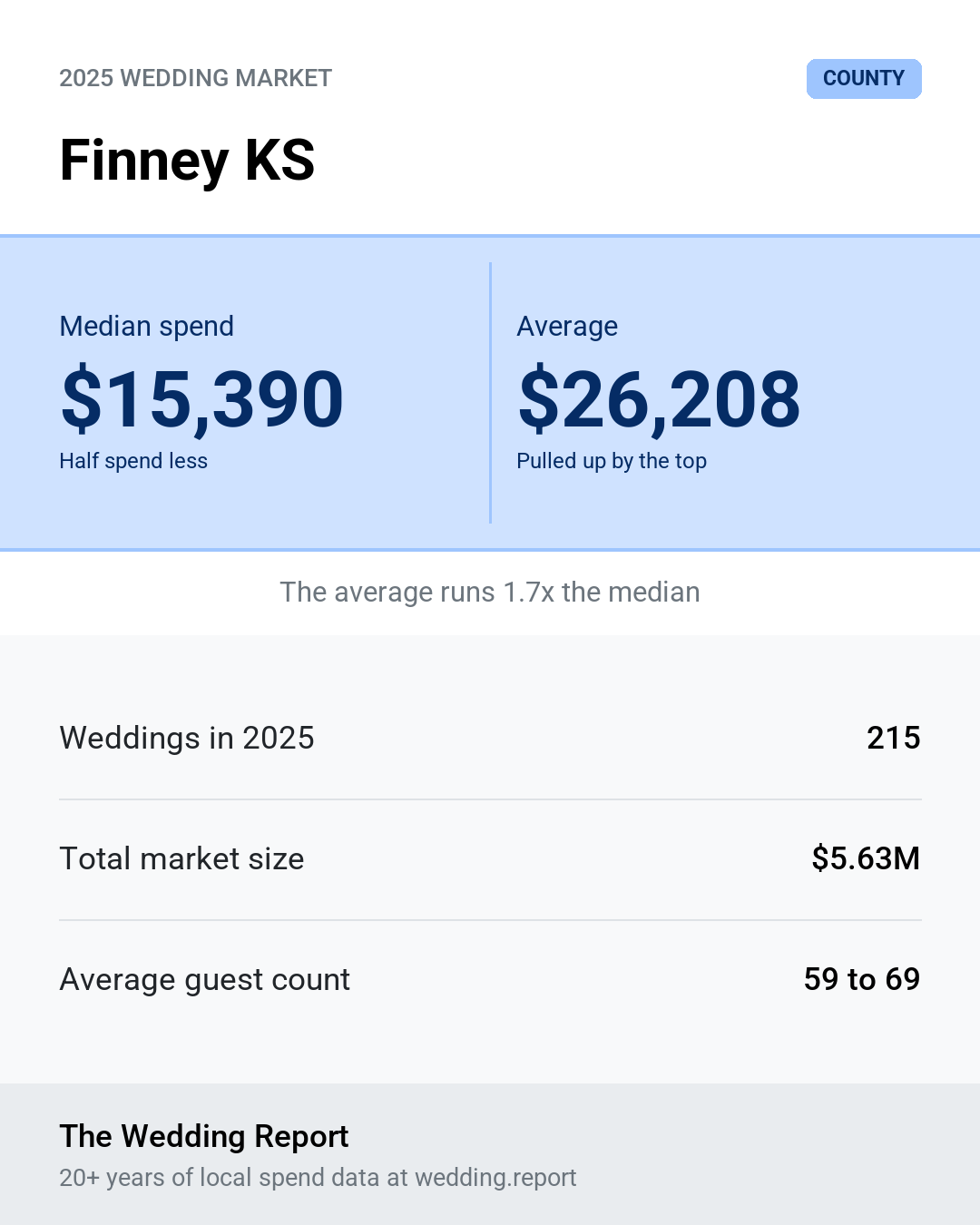Click the Pulled up by the top caption
The image size is (980, 1225).
point(612,461)
